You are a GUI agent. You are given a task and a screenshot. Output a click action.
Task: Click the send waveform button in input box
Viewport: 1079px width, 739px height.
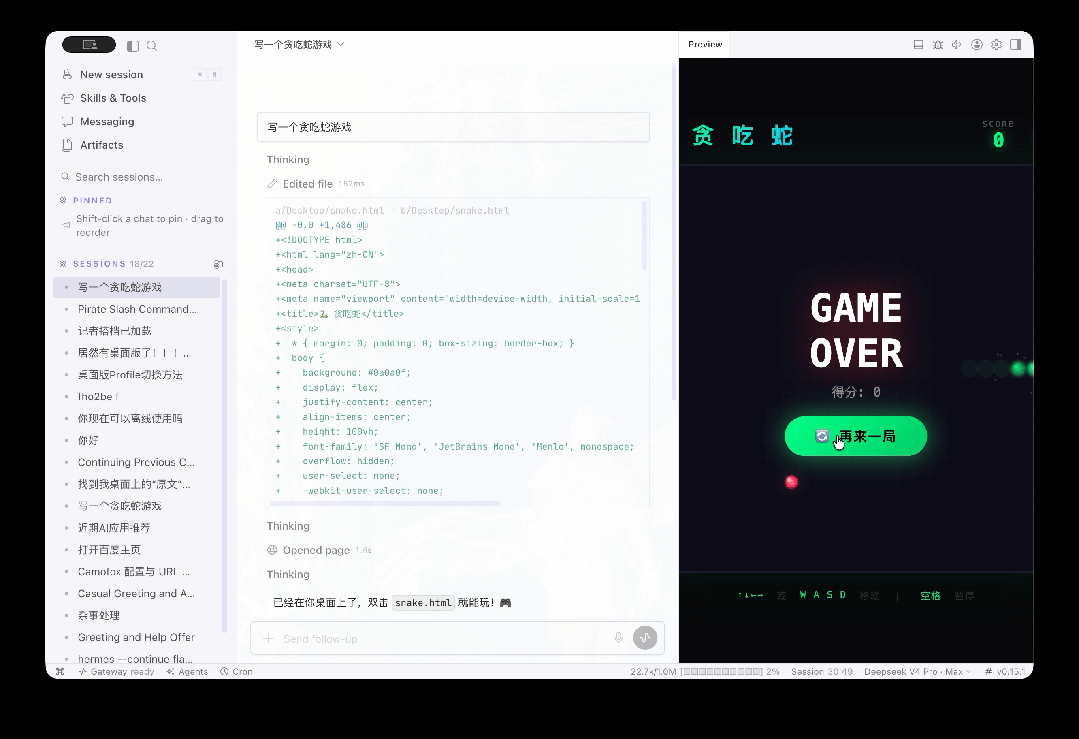click(645, 638)
